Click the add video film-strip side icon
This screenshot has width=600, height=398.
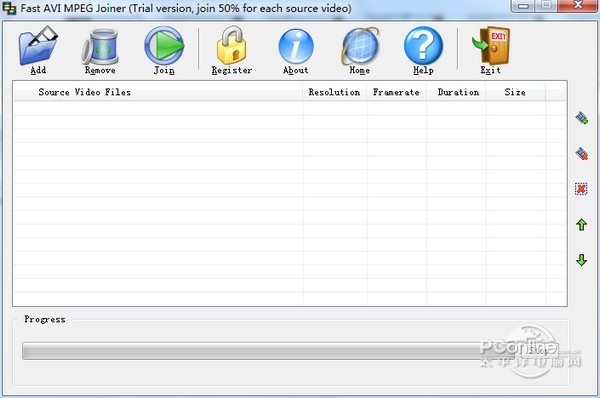[x=582, y=118]
